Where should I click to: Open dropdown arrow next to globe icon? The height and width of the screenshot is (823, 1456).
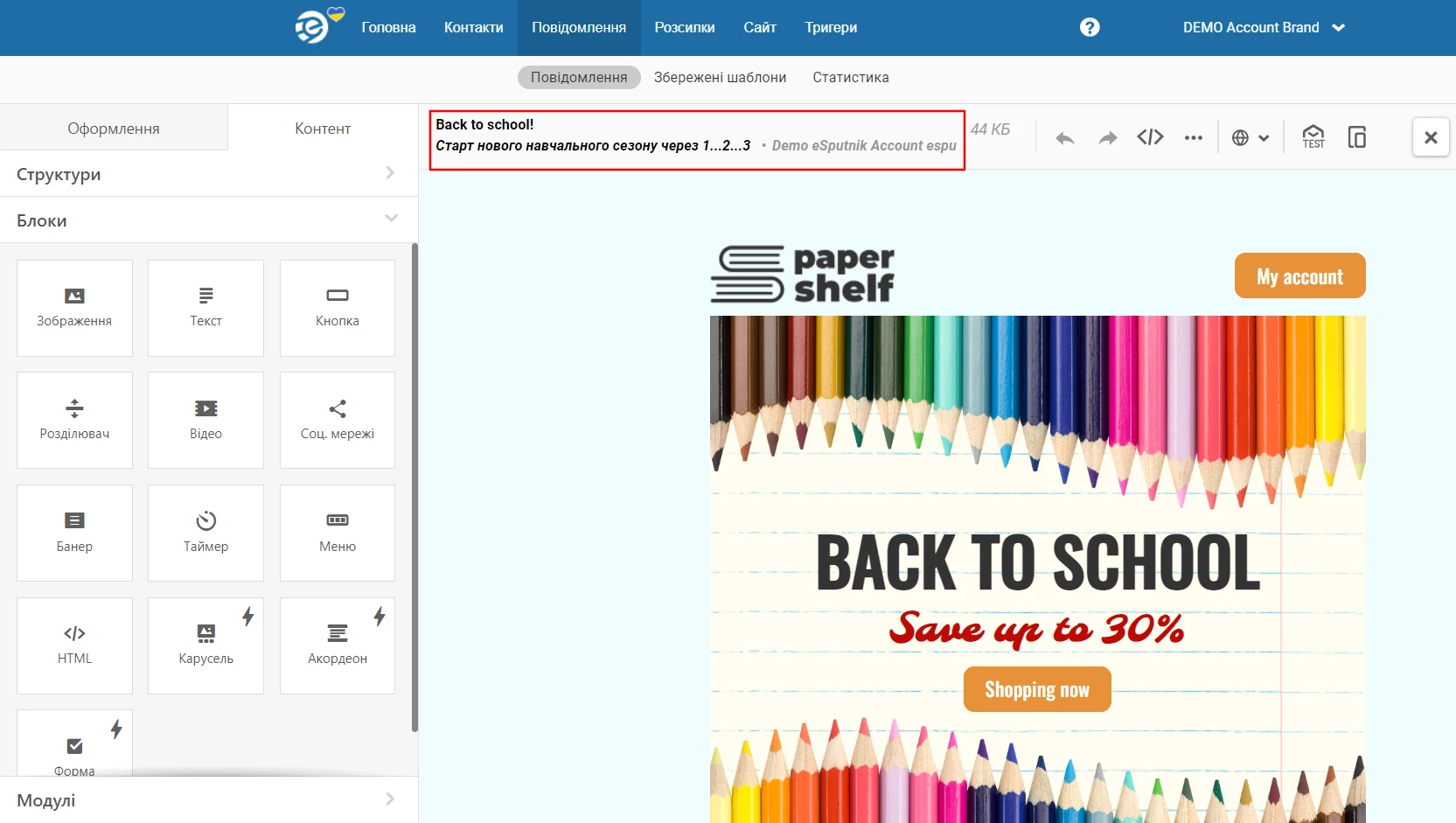1264,138
